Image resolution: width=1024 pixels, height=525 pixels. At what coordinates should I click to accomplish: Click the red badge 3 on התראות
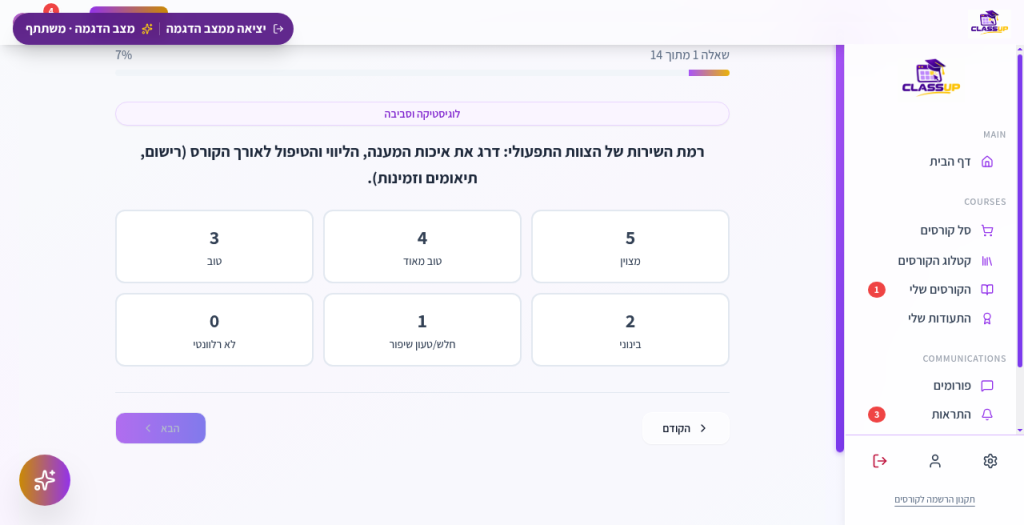coord(876,415)
